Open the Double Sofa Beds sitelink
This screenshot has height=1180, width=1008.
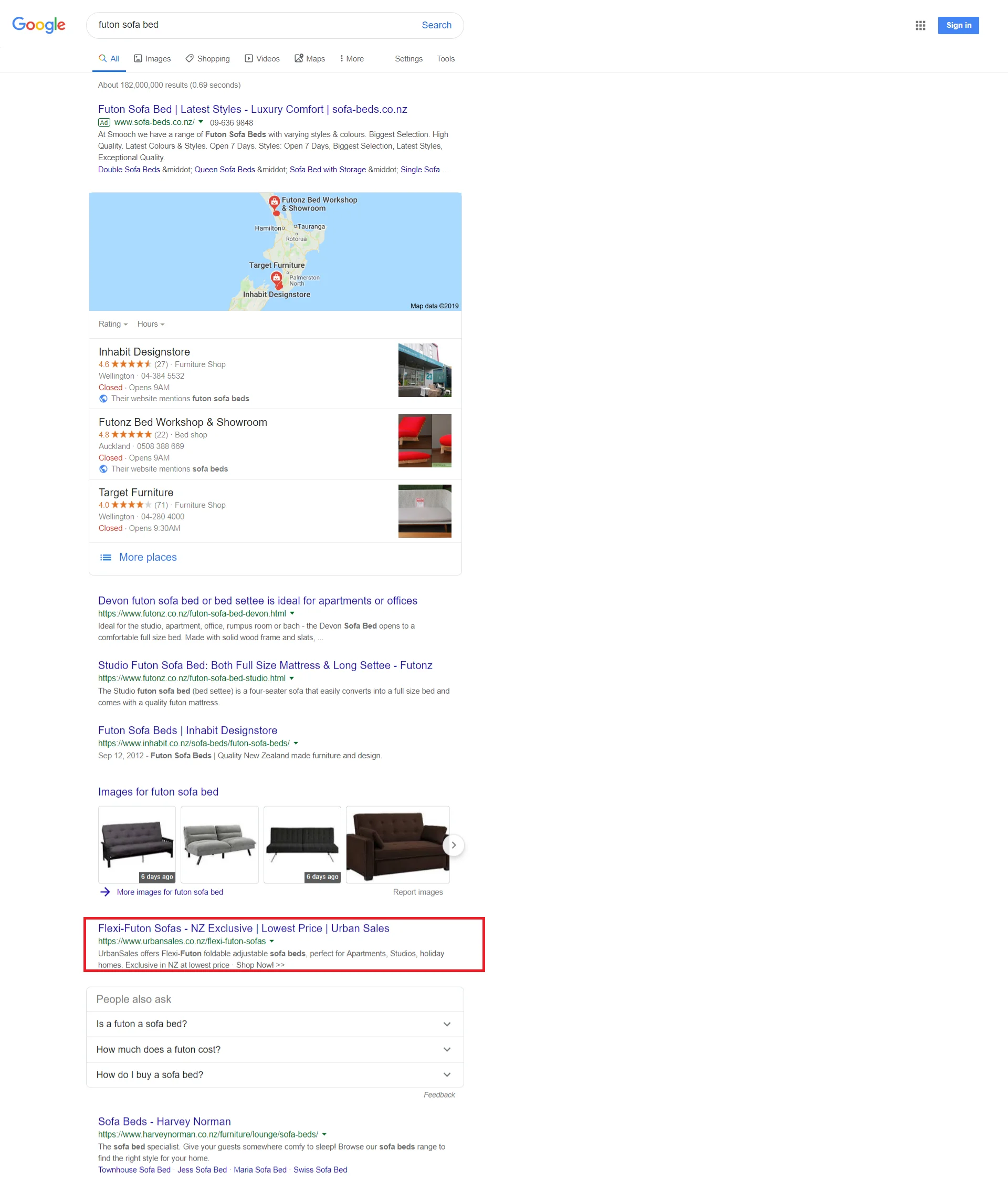pos(129,170)
